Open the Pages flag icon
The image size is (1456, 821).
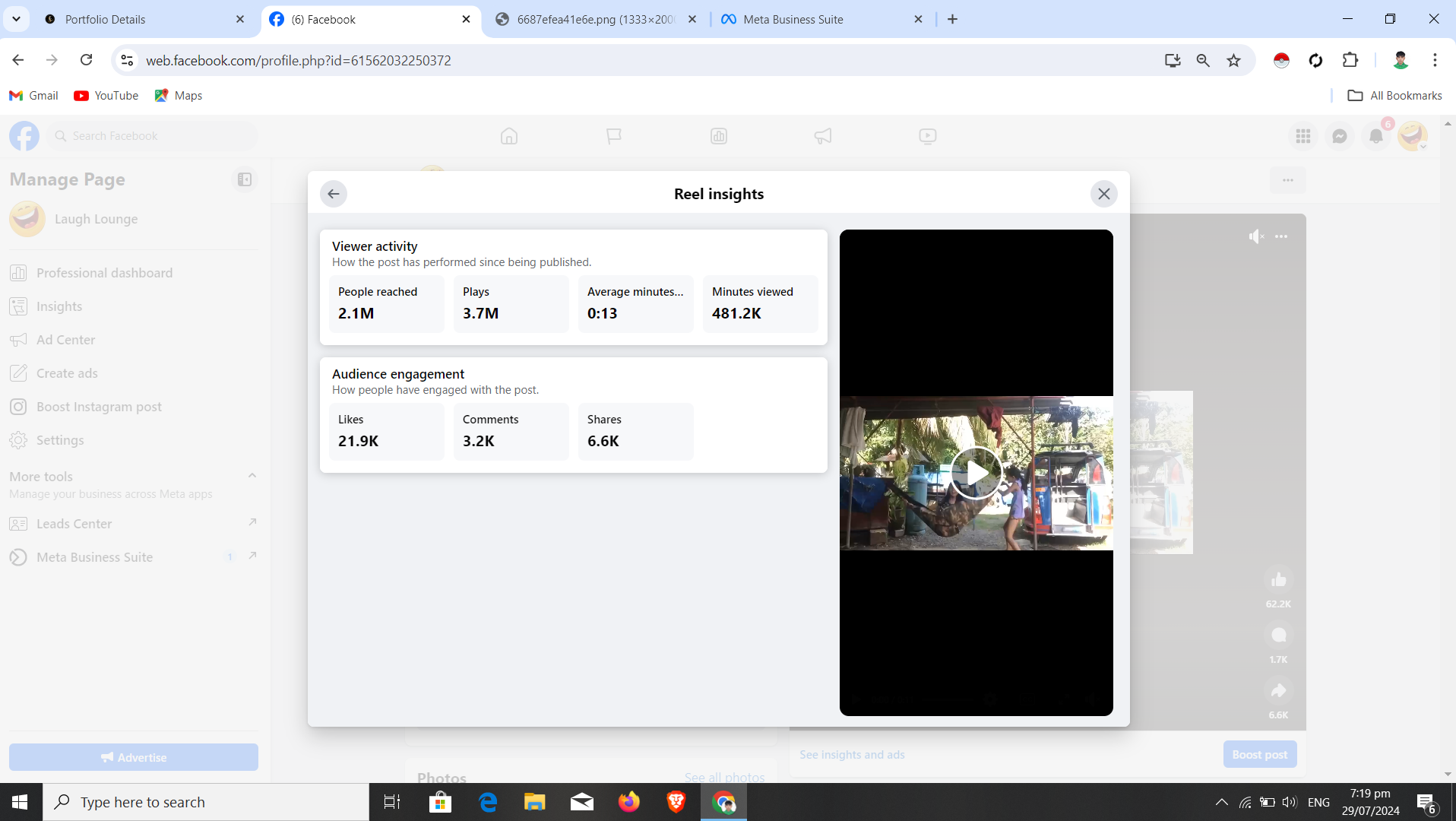tap(614, 136)
